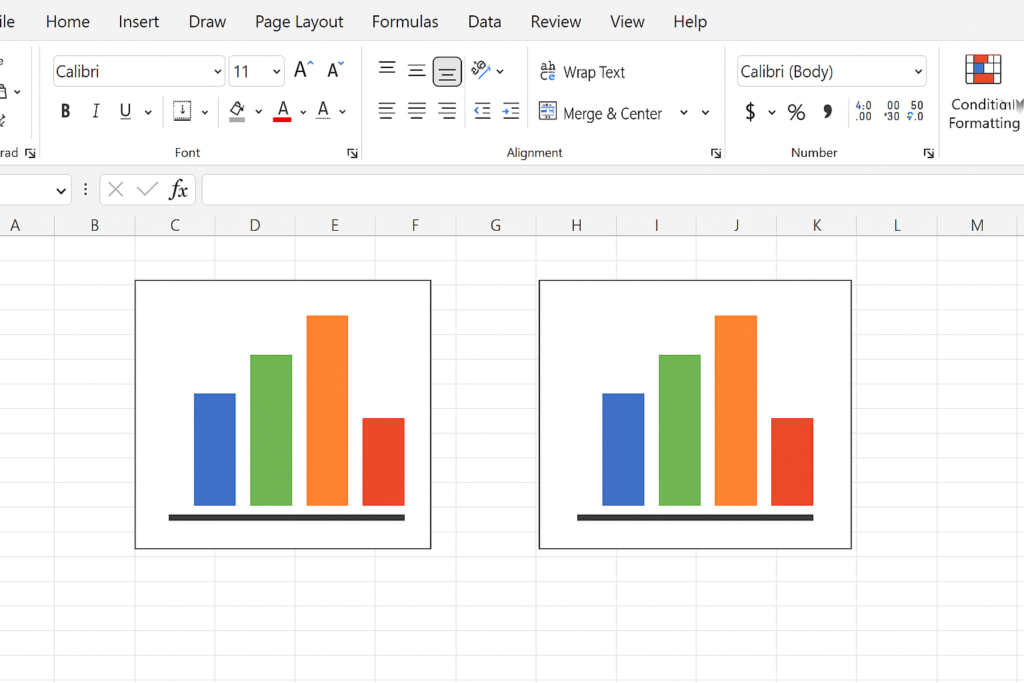Switch to the Insert tab
Screen dimensions: 1024x683
point(138,22)
